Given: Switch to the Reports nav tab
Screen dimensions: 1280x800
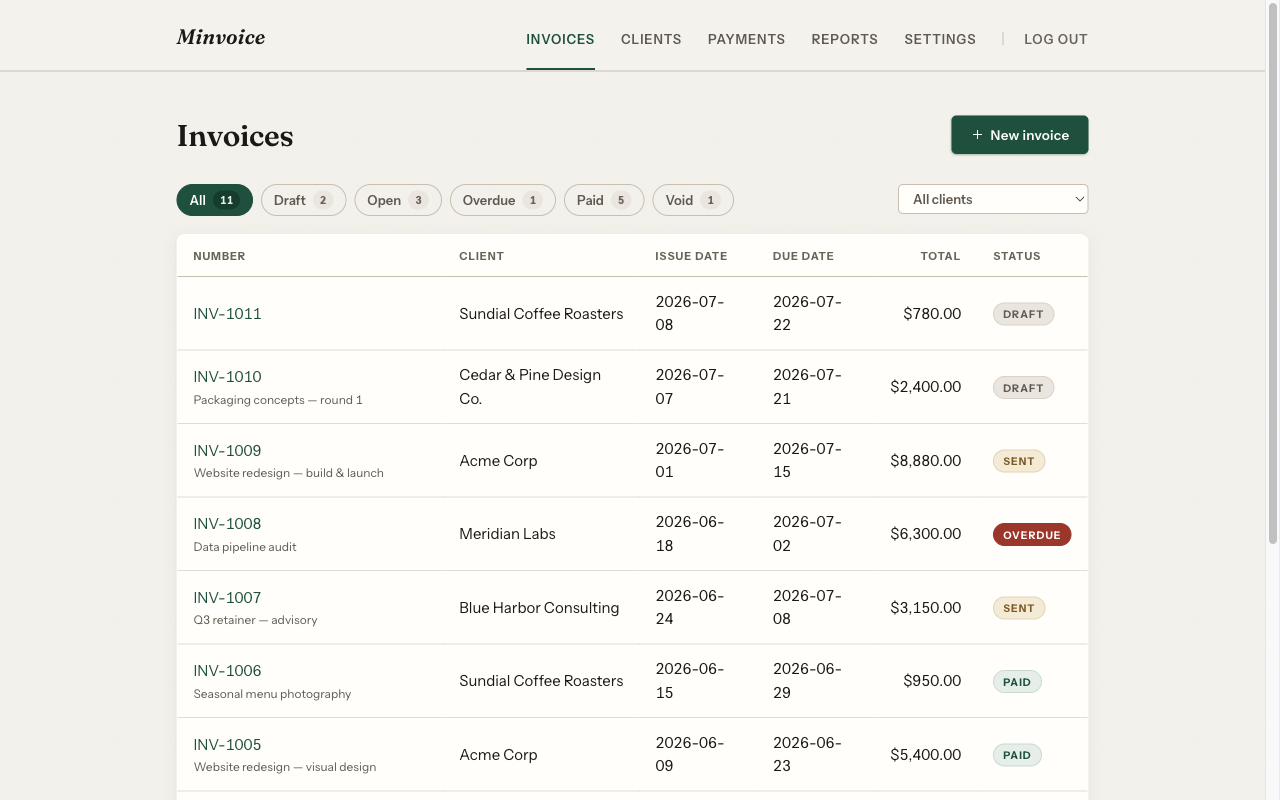Looking at the screenshot, I should (844, 39).
